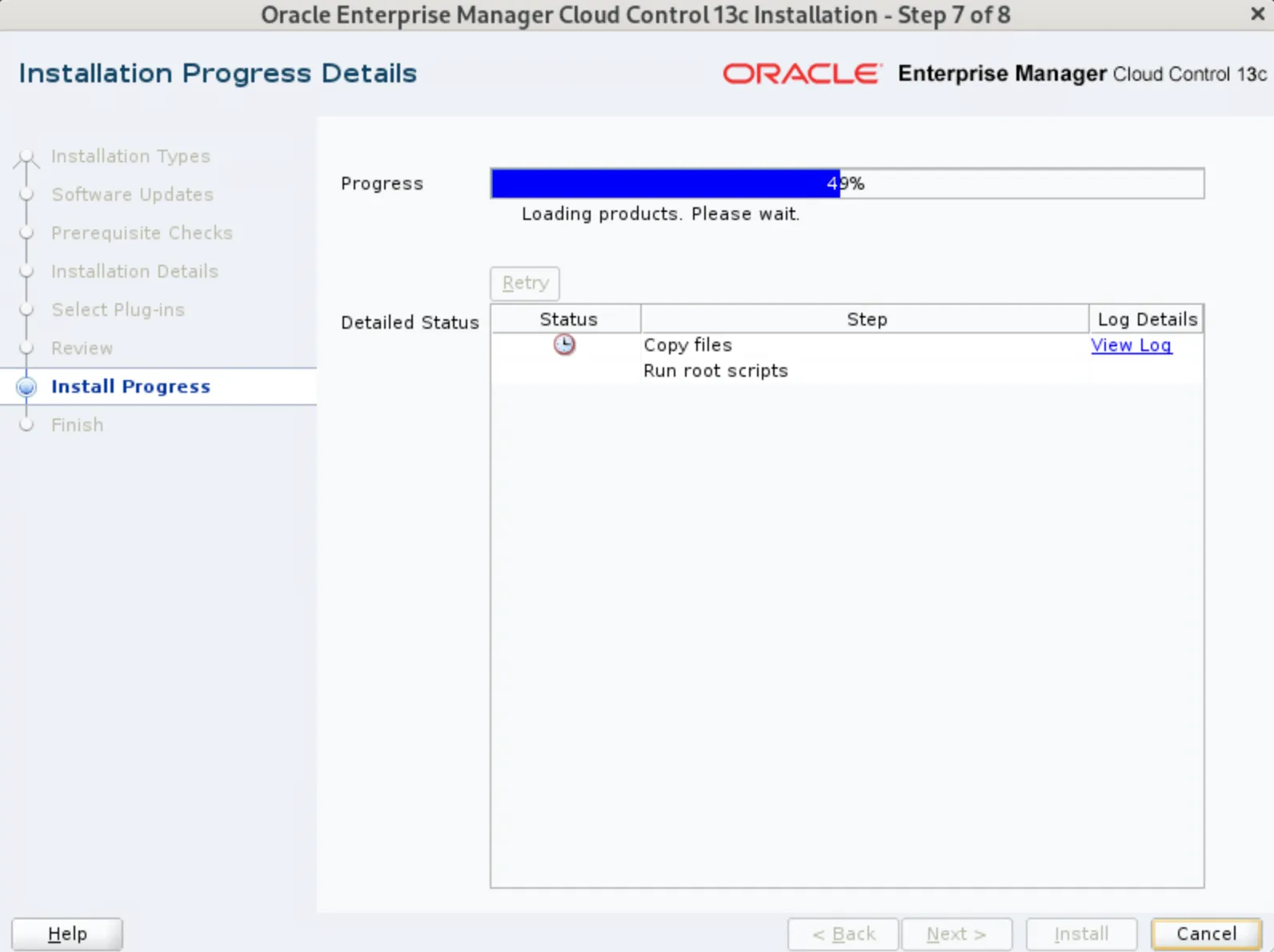This screenshot has width=1274, height=952.
Task: Click the 49% installation progress bar
Action: click(847, 183)
